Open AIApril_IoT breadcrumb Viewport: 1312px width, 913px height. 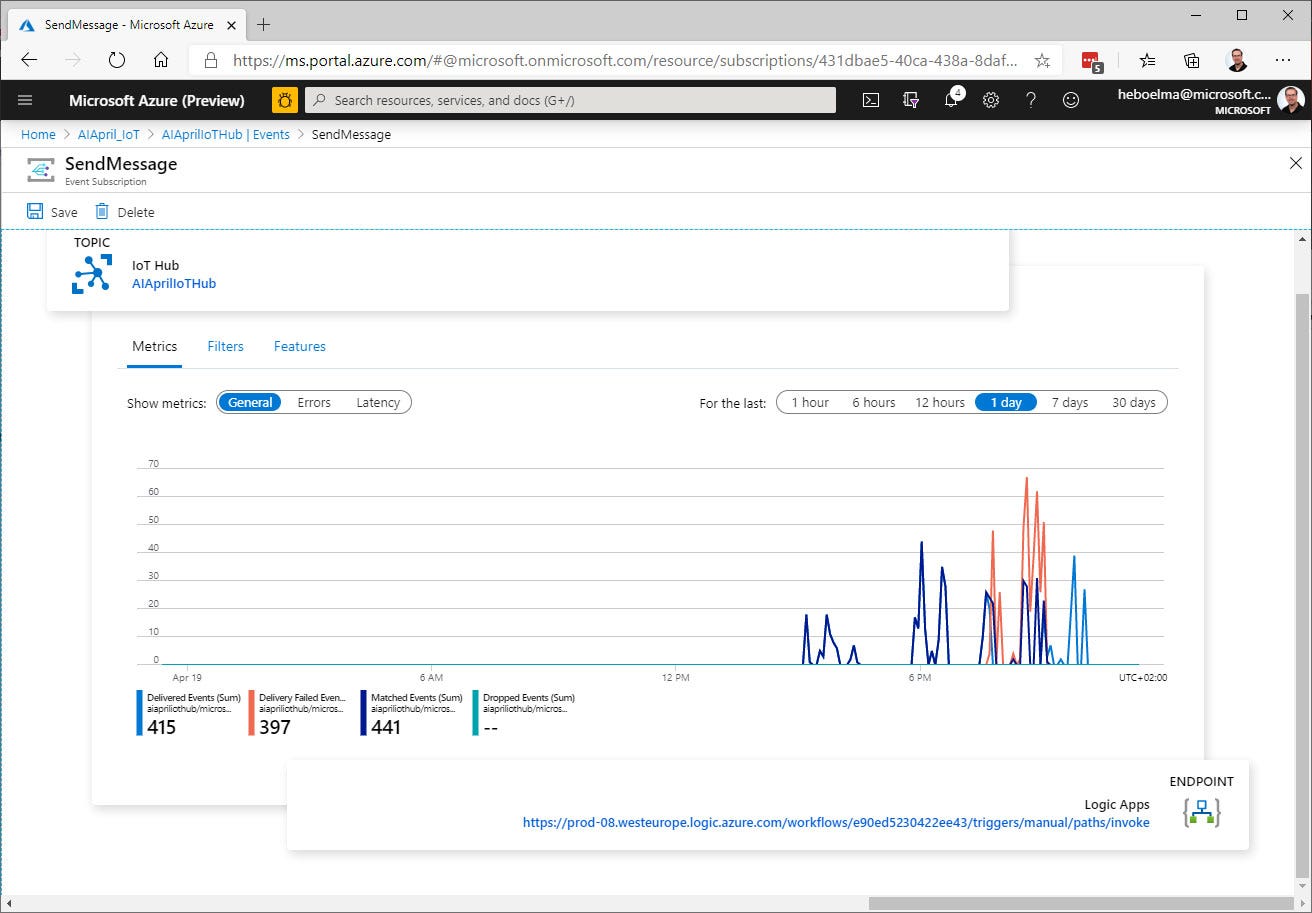tap(109, 134)
